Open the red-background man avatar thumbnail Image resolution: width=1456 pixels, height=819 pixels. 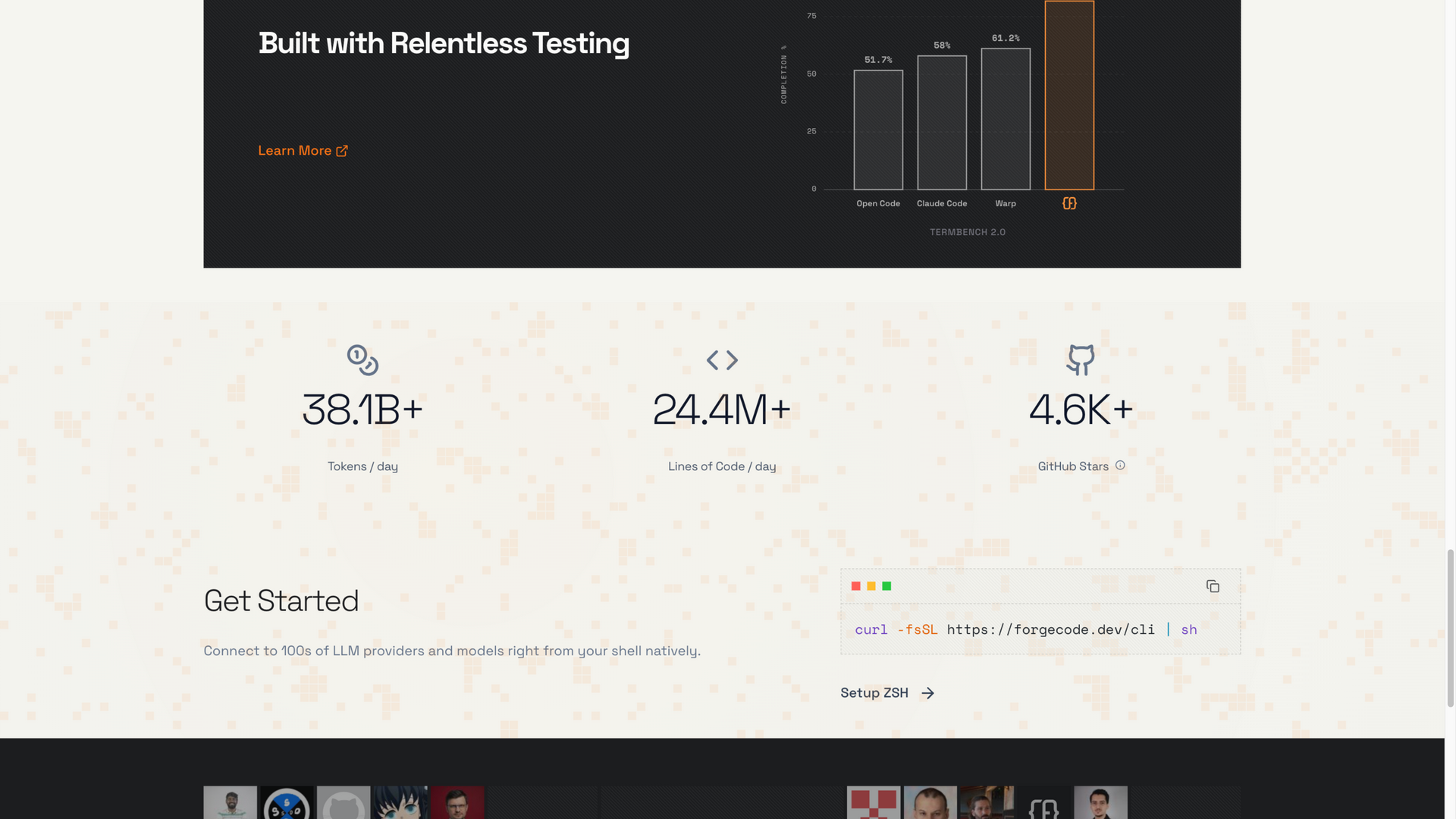click(x=457, y=802)
